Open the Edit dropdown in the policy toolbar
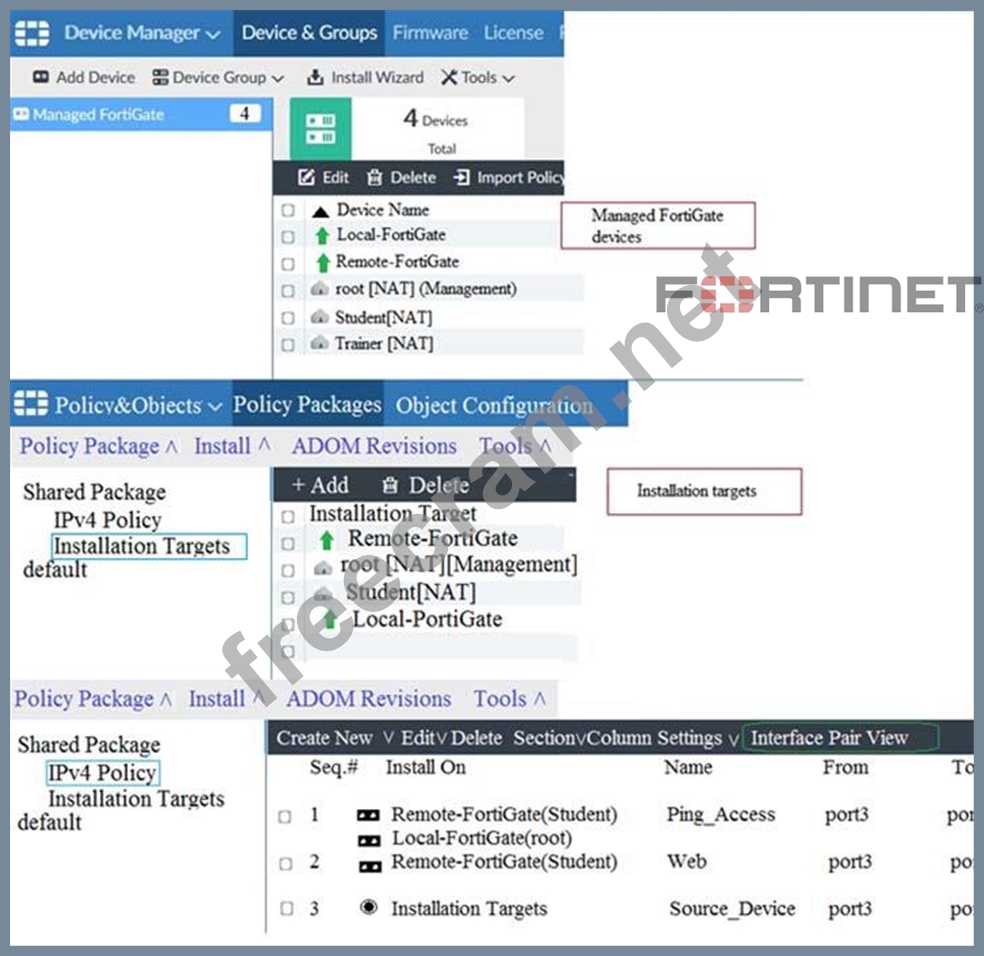984x956 pixels. tap(424, 738)
